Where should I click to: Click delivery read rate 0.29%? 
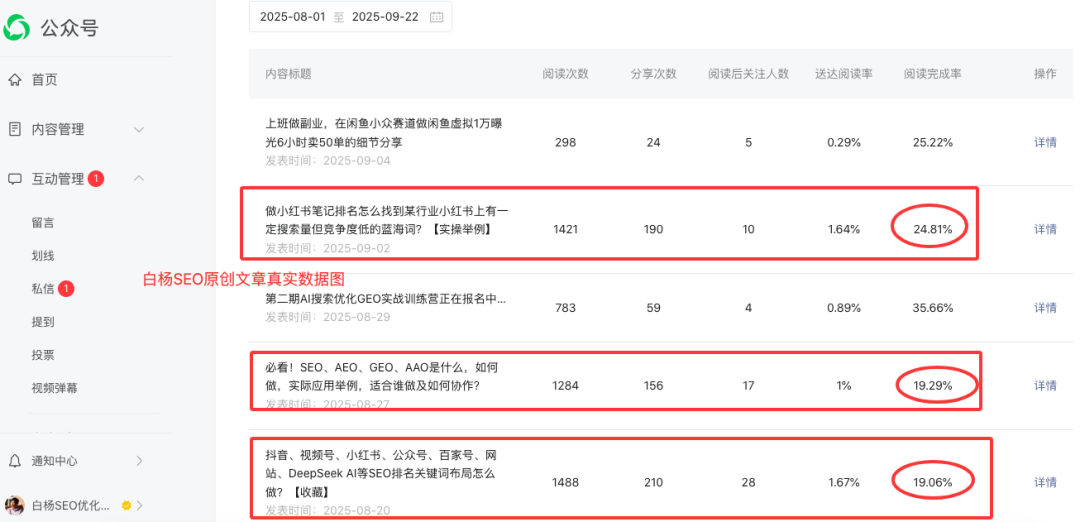844,143
